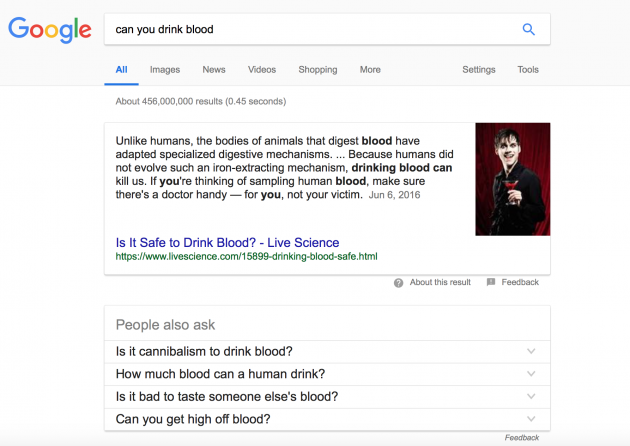The image size is (630, 446).
Task: Click the blue search magnifier icon
Action: click(528, 29)
